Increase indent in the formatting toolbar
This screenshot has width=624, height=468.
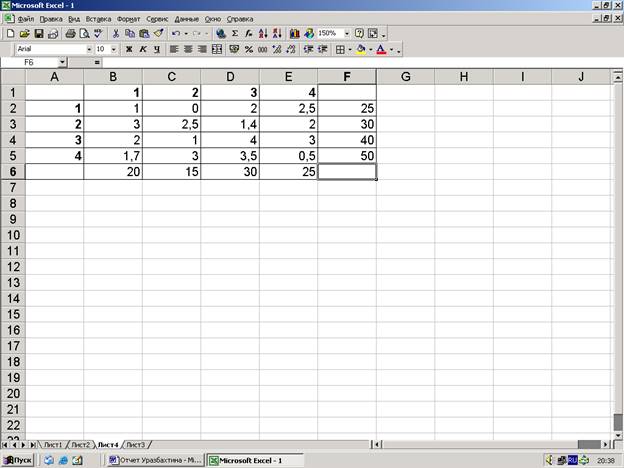coord(323,49)
